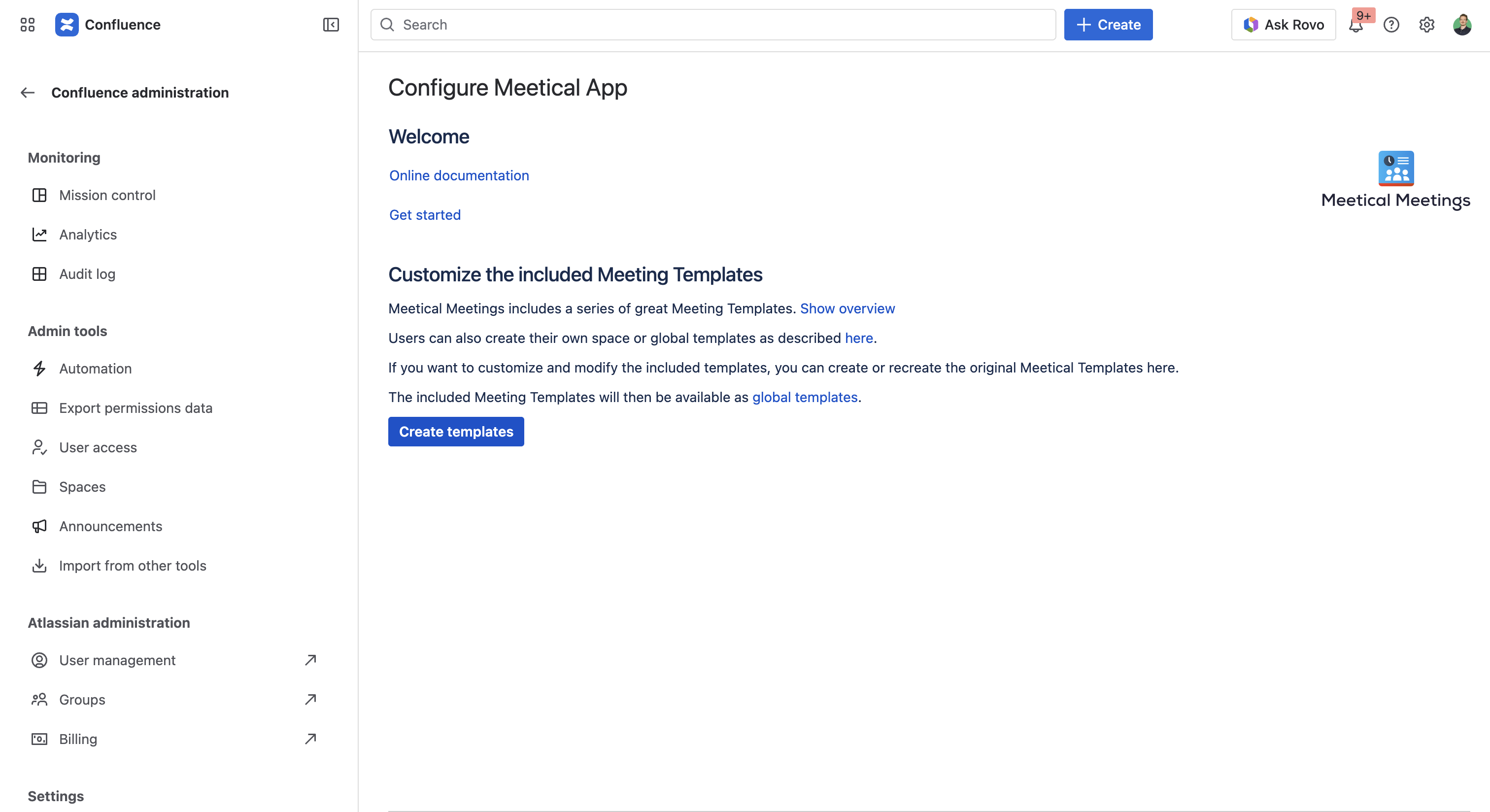Click the Show overview link

[847, 308]
